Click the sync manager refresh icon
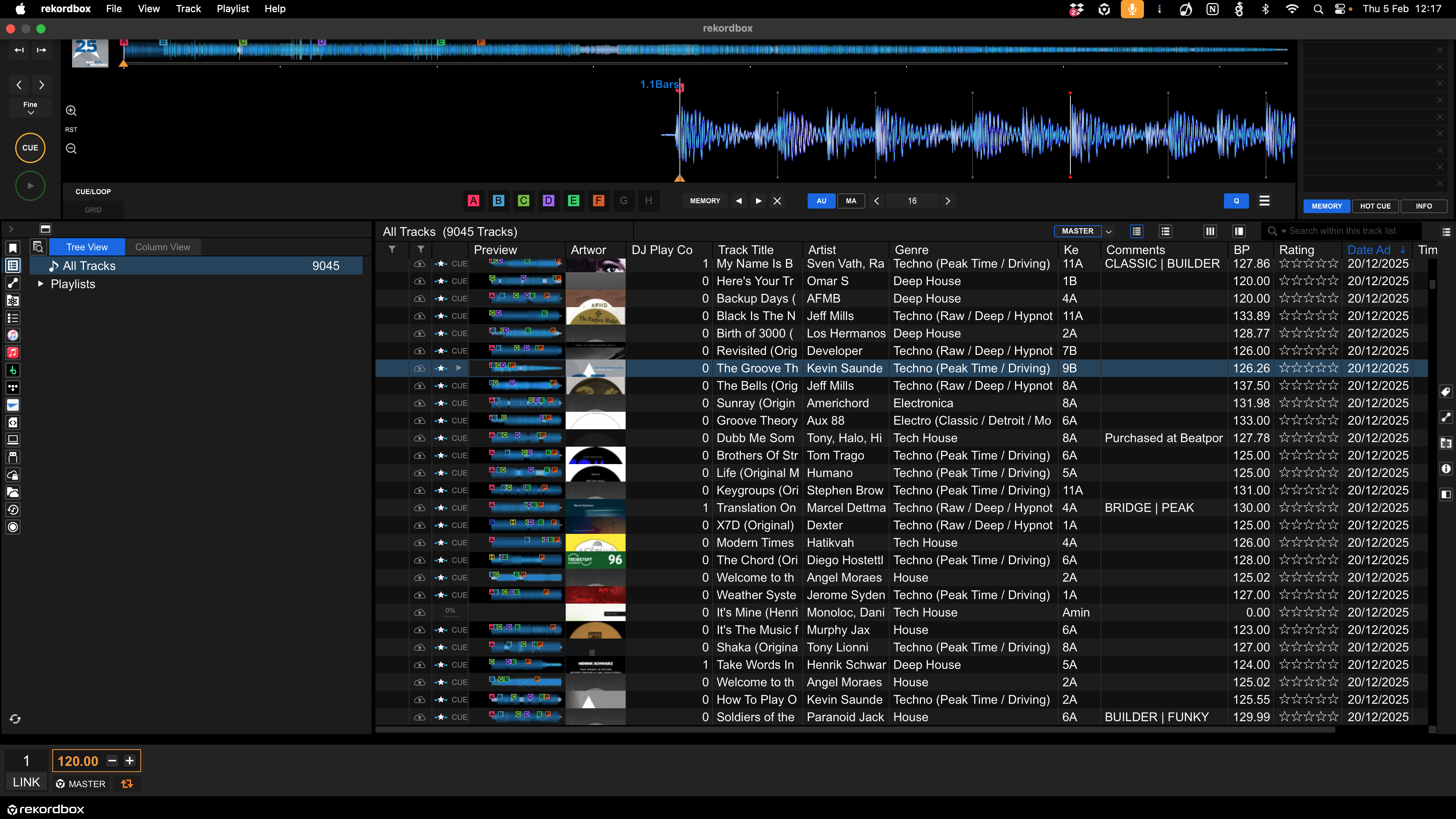Viewport: 1456px width, 819px height. click(x=15, y=719)
